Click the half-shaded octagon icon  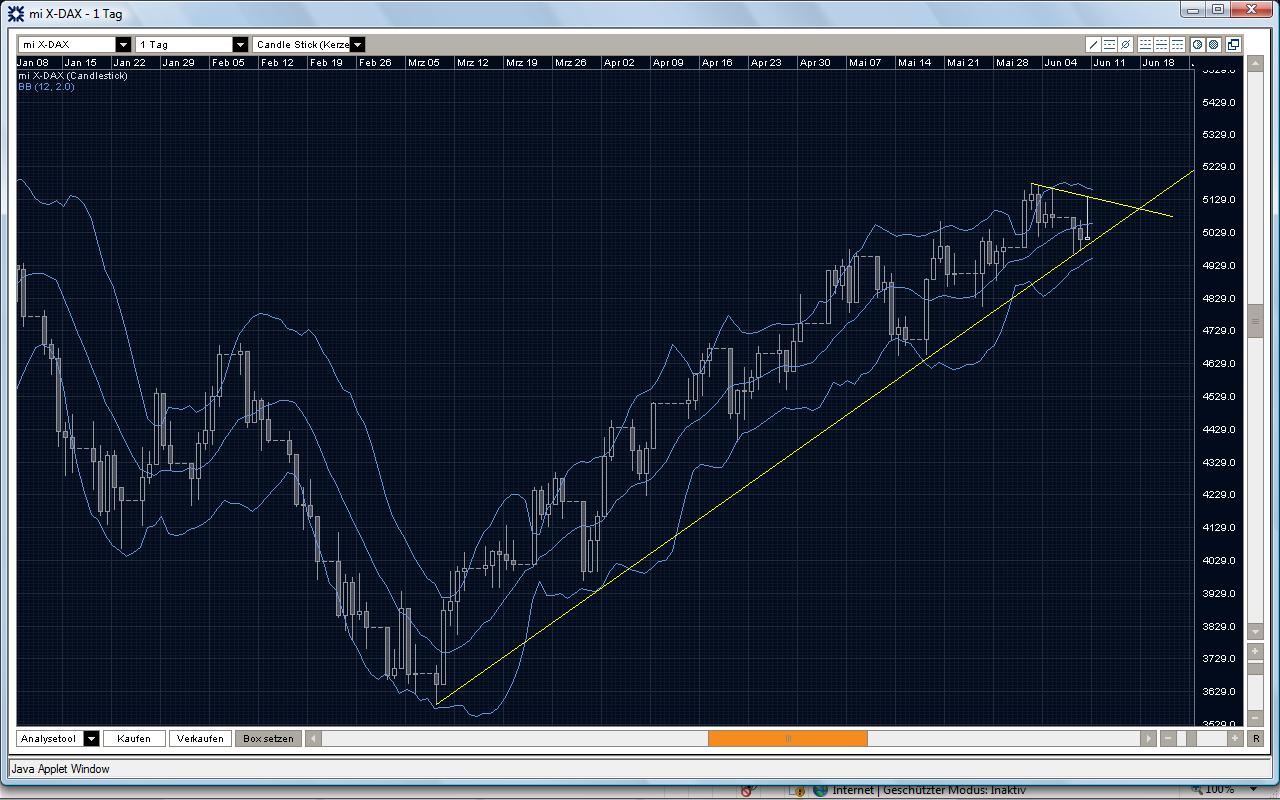[1198, 44]
